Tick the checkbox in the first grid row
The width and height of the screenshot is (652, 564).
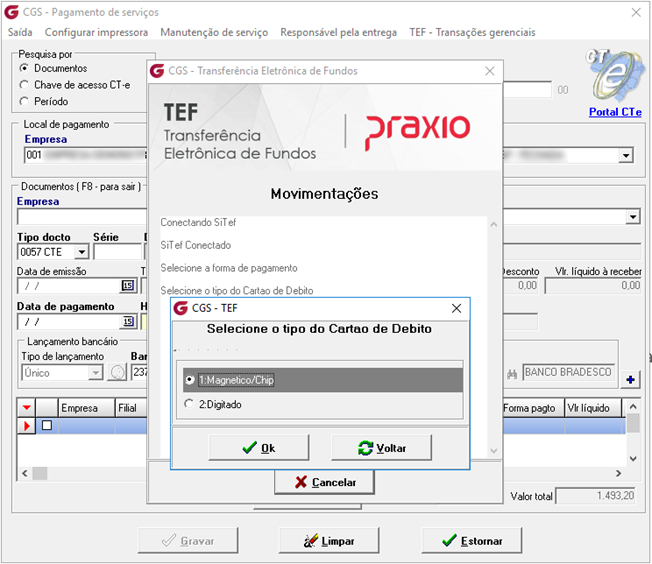[47, 425]
